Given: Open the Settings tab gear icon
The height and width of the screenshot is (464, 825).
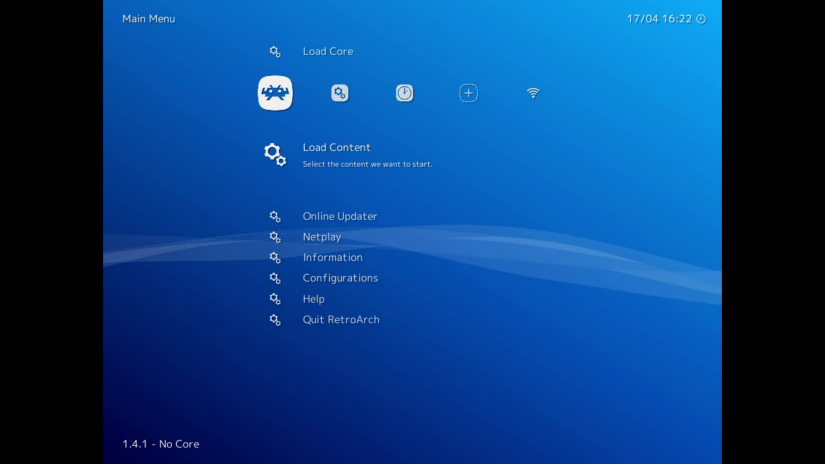Looking at the screenshot, I should [340, 93].
